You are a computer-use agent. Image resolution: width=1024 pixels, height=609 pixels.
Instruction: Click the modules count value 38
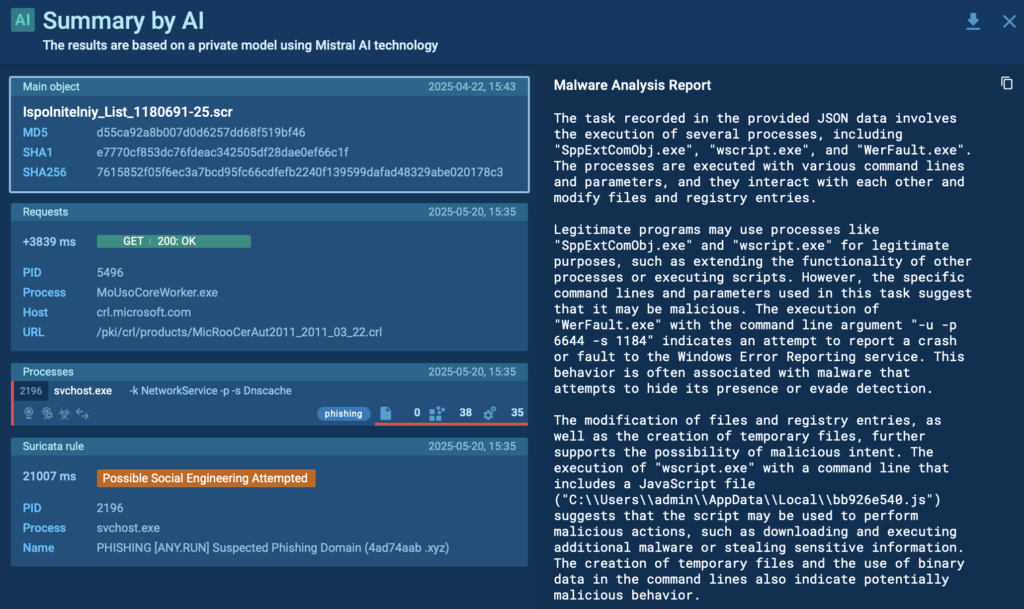pos(466,413)
